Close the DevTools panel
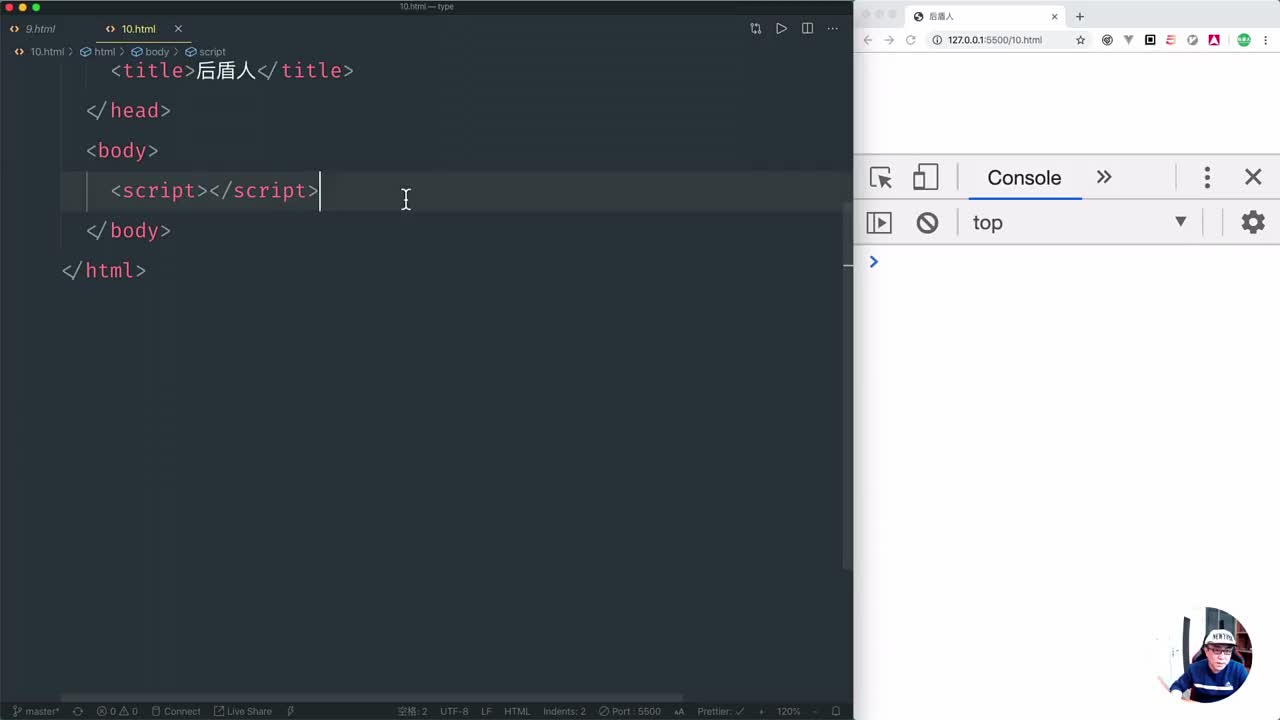 1253,177
